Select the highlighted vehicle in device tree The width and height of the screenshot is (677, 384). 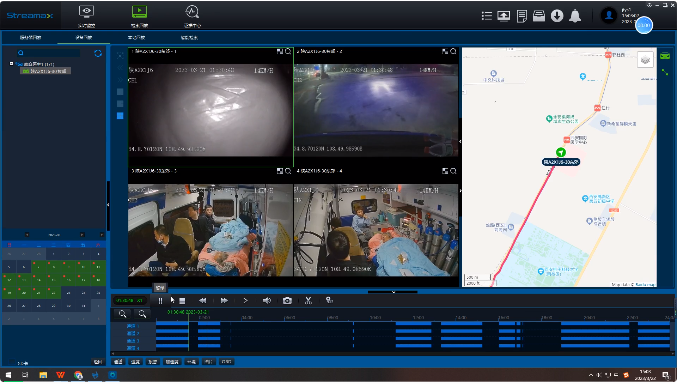(x=45, y=71)
